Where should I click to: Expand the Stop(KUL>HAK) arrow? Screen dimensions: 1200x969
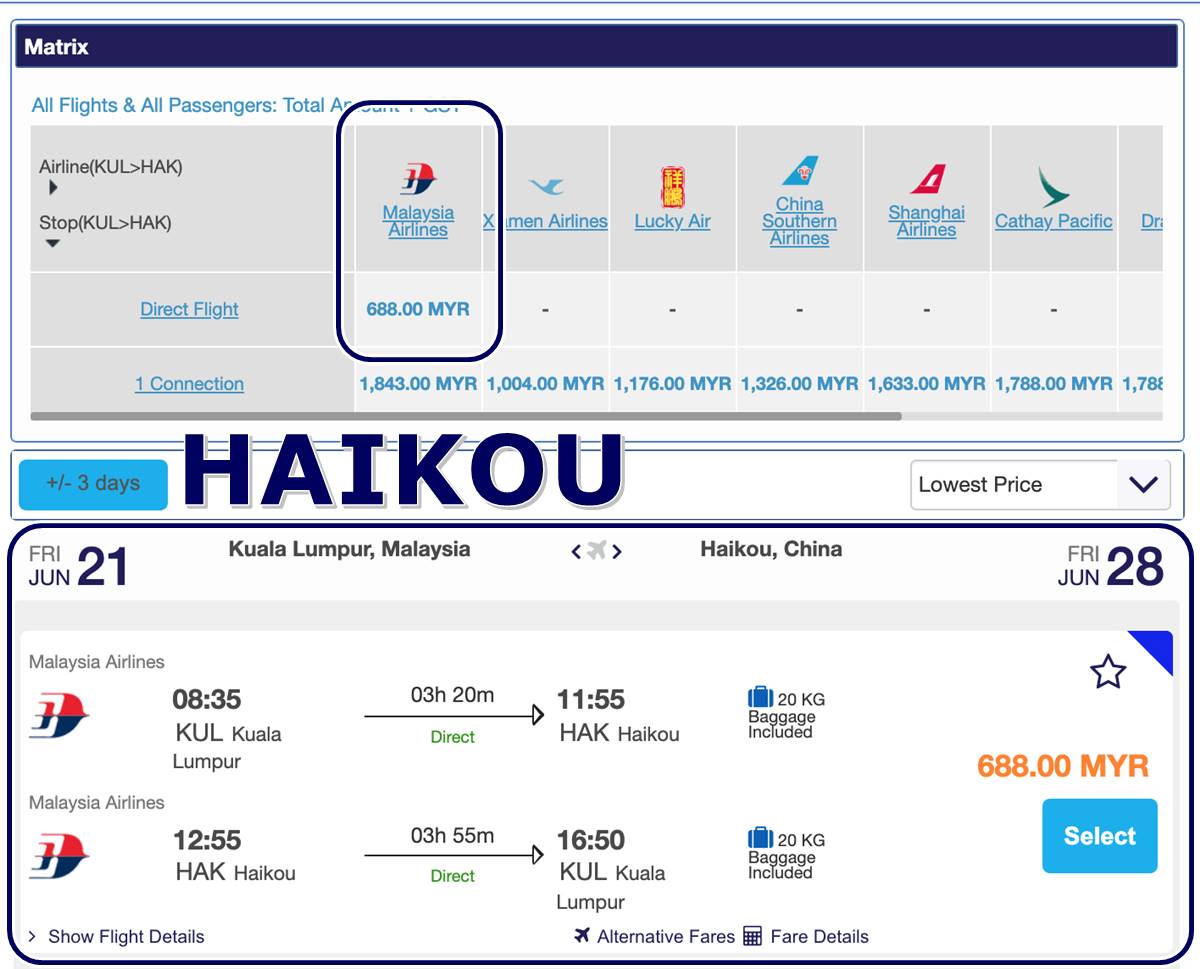pyautogui.click(x=53, y=243)
